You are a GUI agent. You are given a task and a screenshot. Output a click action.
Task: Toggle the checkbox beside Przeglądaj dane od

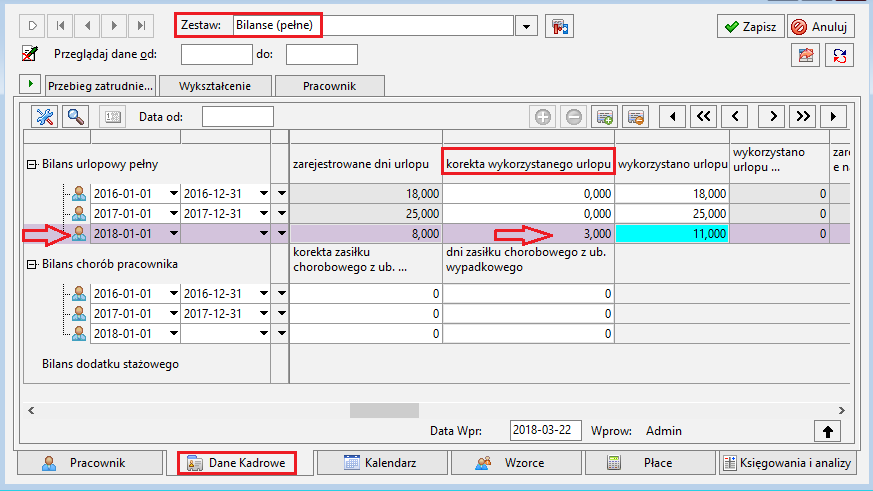coord(30,54)
